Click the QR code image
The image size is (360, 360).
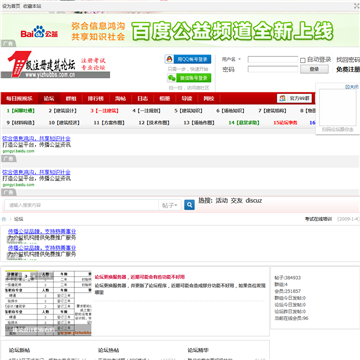point(338,107)
